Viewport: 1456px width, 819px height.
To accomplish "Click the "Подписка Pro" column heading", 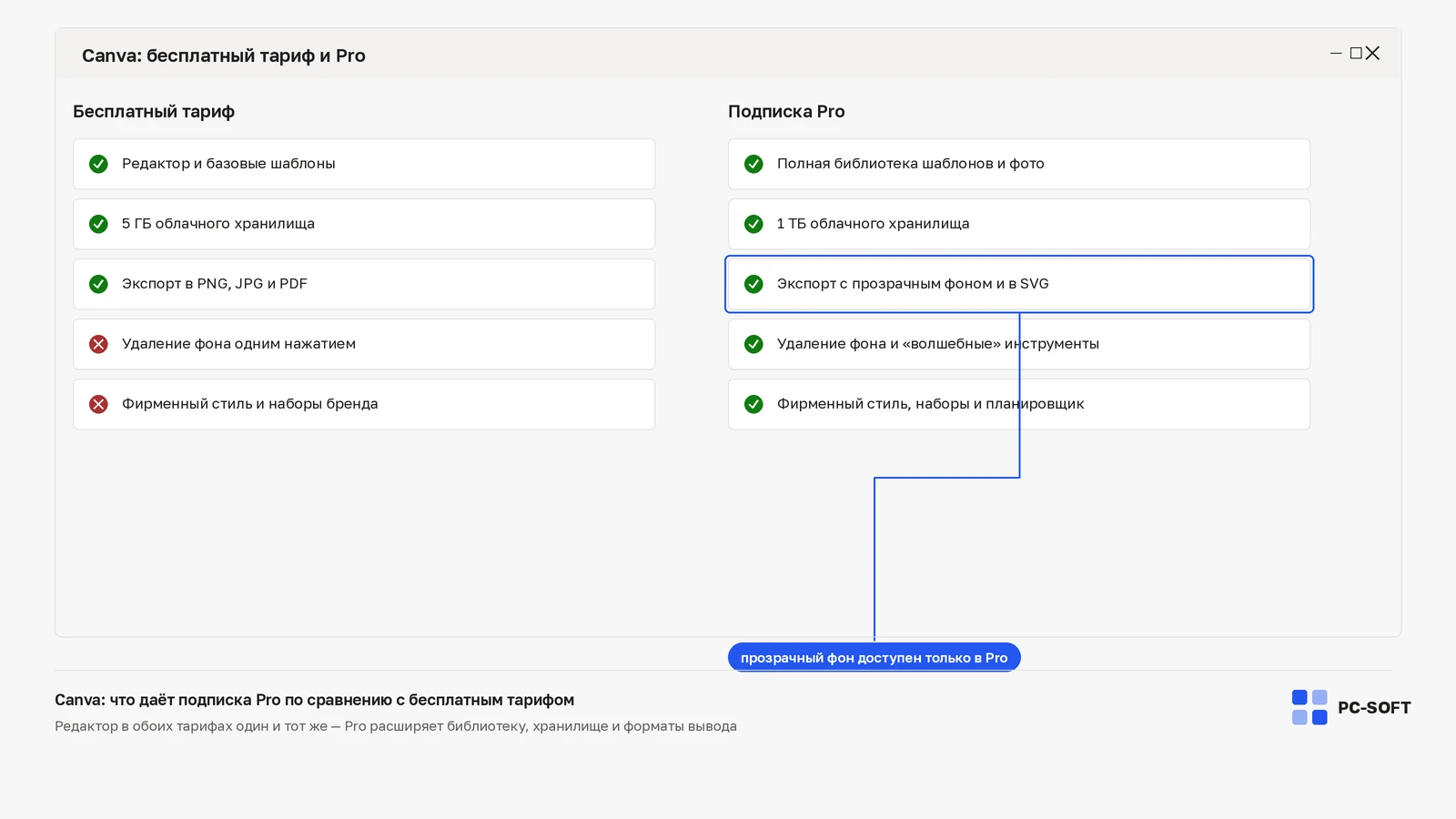I will 786,112.
